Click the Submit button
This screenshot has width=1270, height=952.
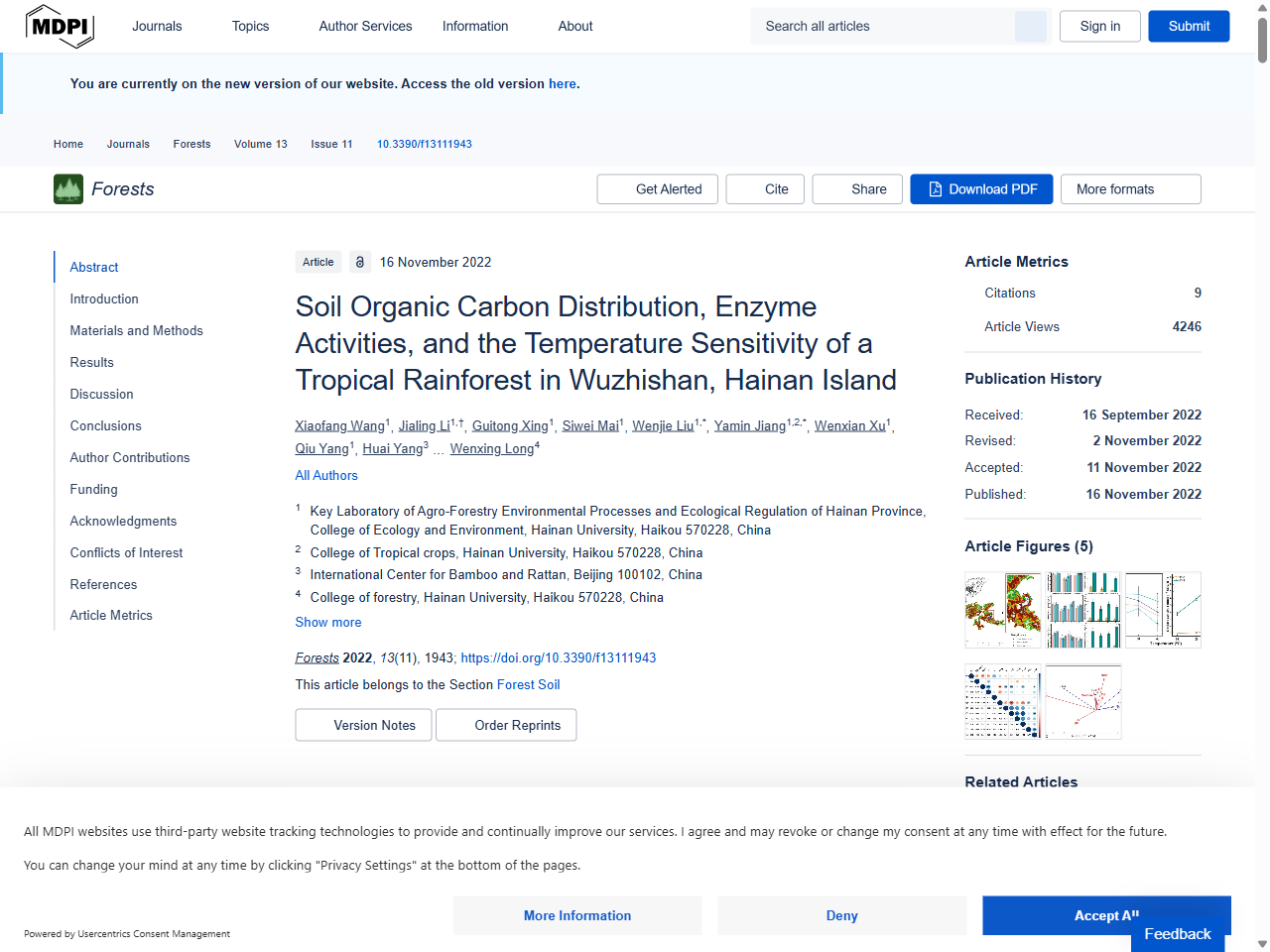pos(1189,26)
